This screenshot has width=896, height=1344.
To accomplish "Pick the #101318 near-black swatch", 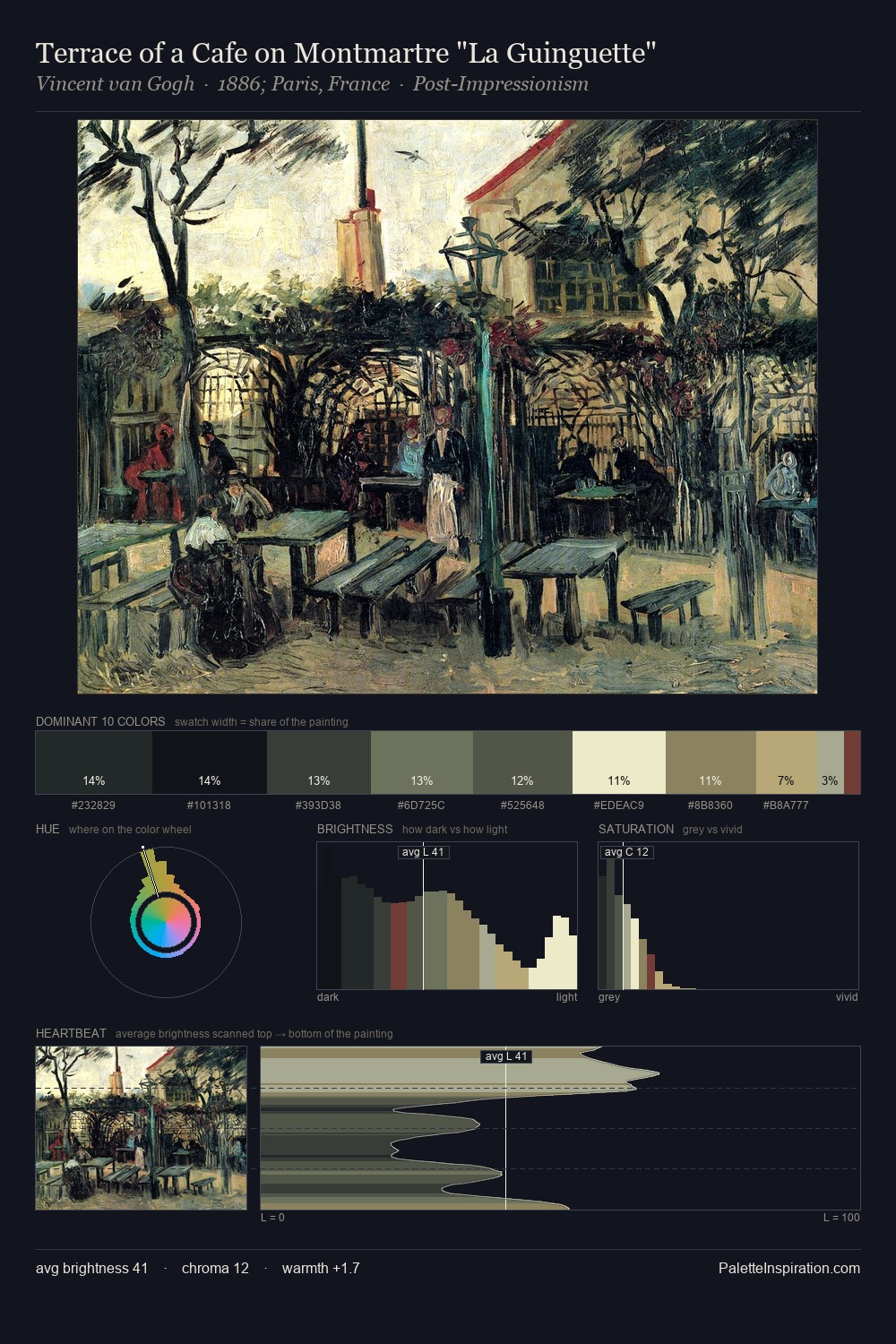I will coord(209,762).
